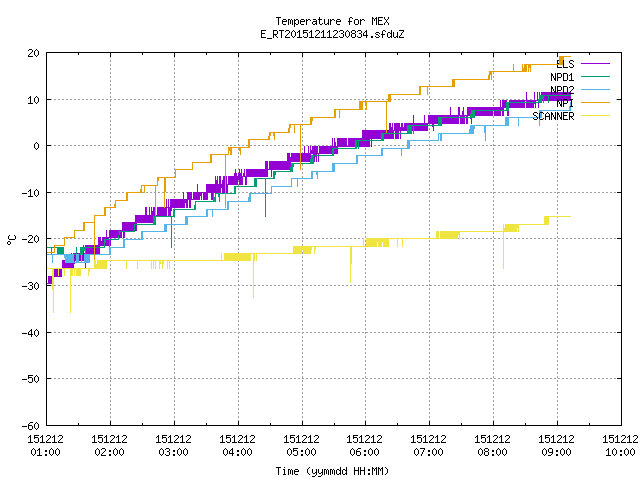
Task: Click the x-axis tick label 151212 04:00
Action: [238, 446]
